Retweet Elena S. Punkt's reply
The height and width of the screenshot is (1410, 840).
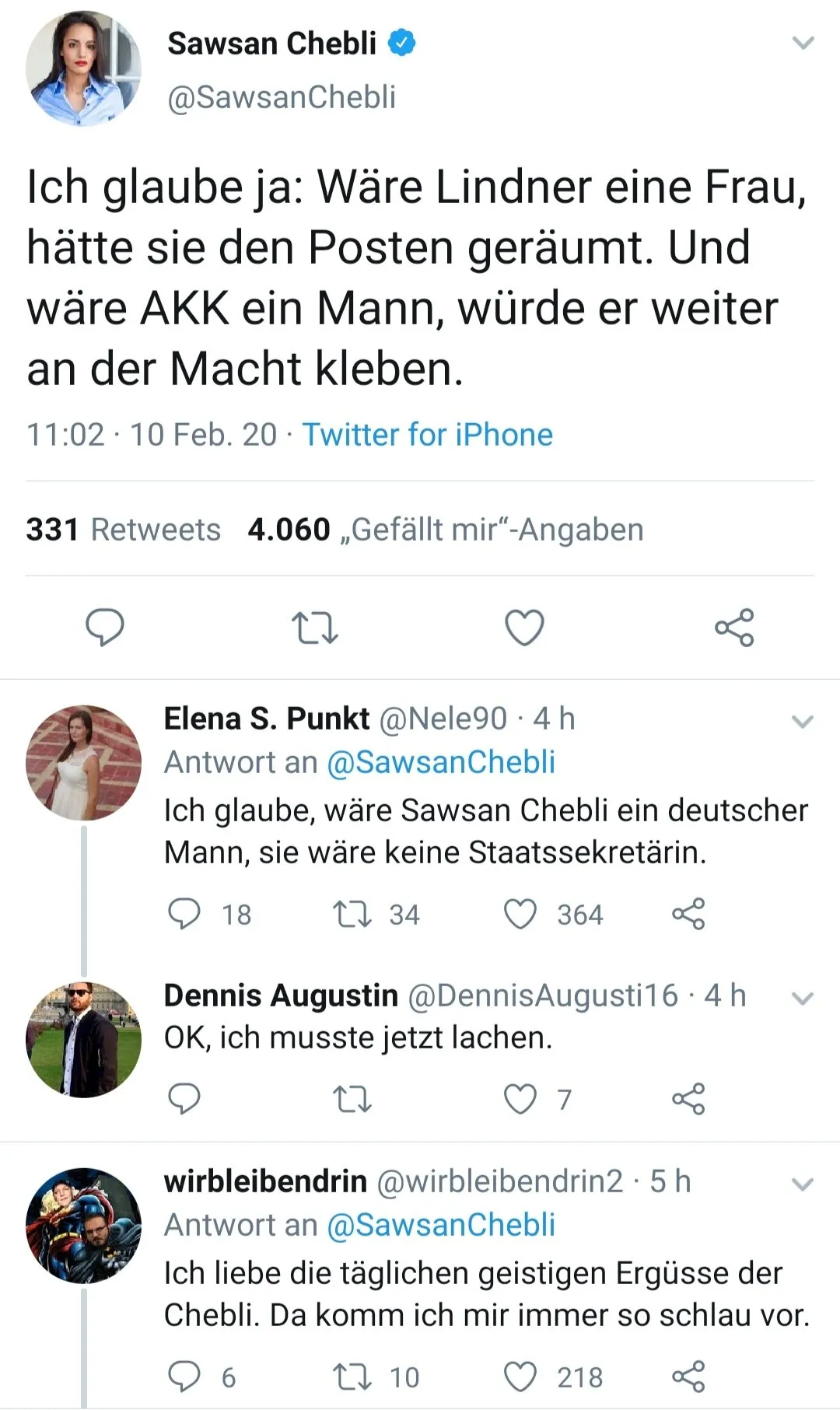coord(352,915)
